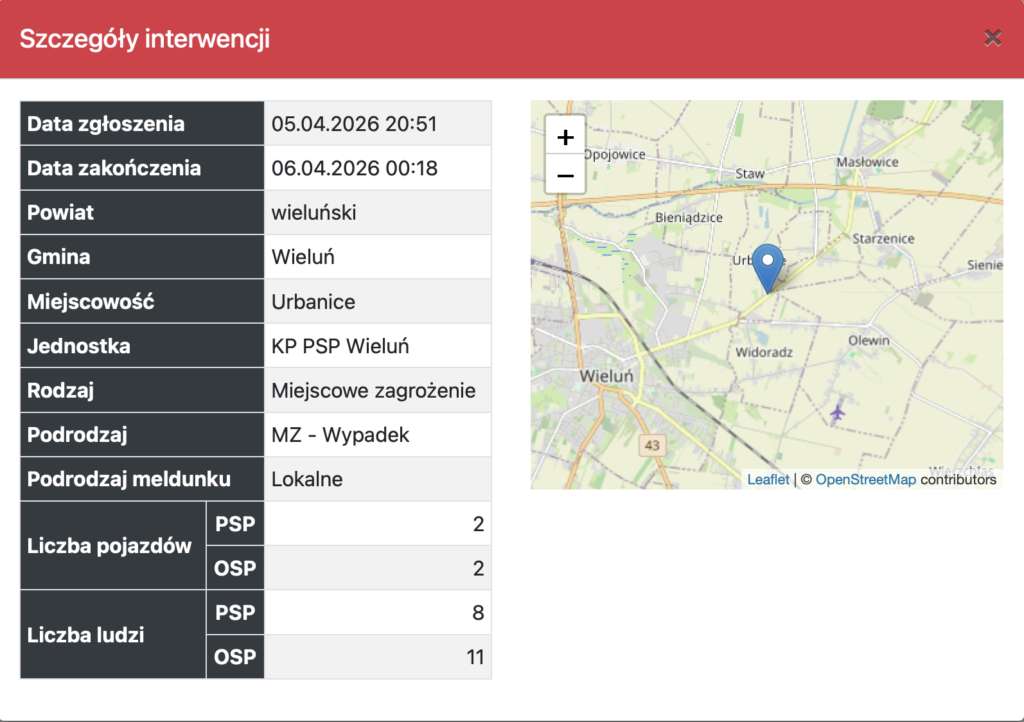Open the OpenStreetMap contributors link
1024x722 pixels.
(866, 479)
